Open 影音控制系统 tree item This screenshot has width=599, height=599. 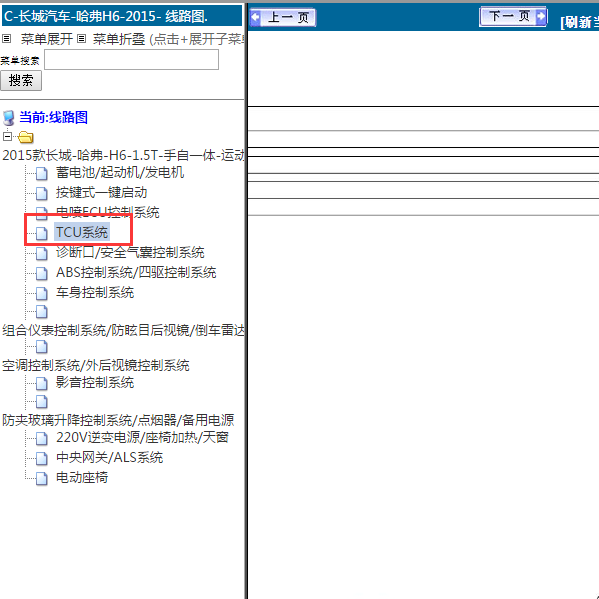[95, 382]
